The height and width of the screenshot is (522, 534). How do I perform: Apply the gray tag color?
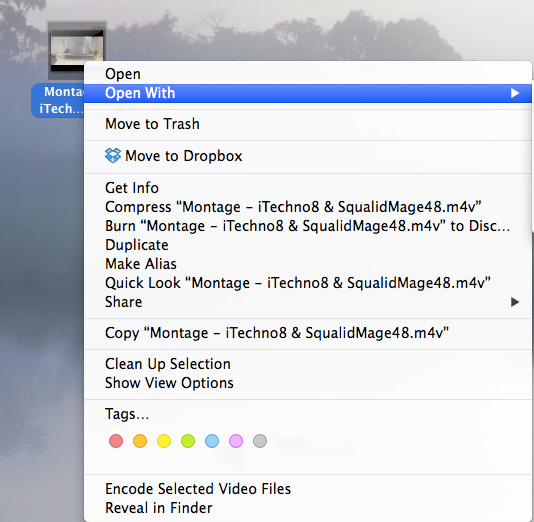(x=260, y=441)
